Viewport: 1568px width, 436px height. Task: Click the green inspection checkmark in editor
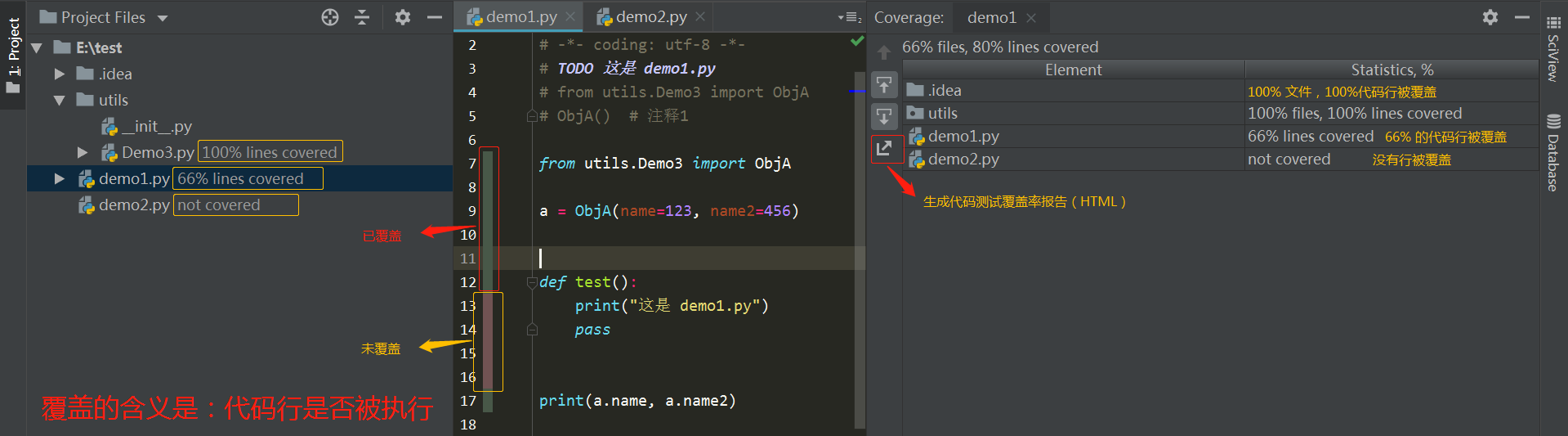click(x=857, y=41)
